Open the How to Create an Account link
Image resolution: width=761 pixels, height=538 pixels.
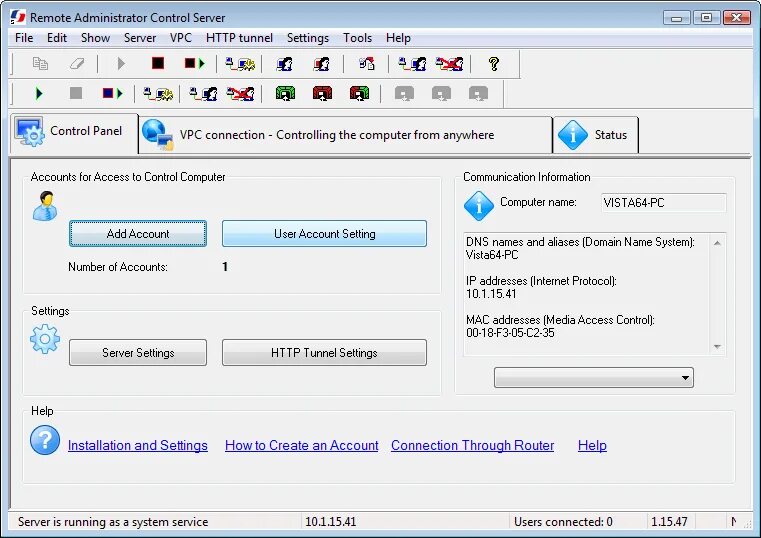[301, 445]
